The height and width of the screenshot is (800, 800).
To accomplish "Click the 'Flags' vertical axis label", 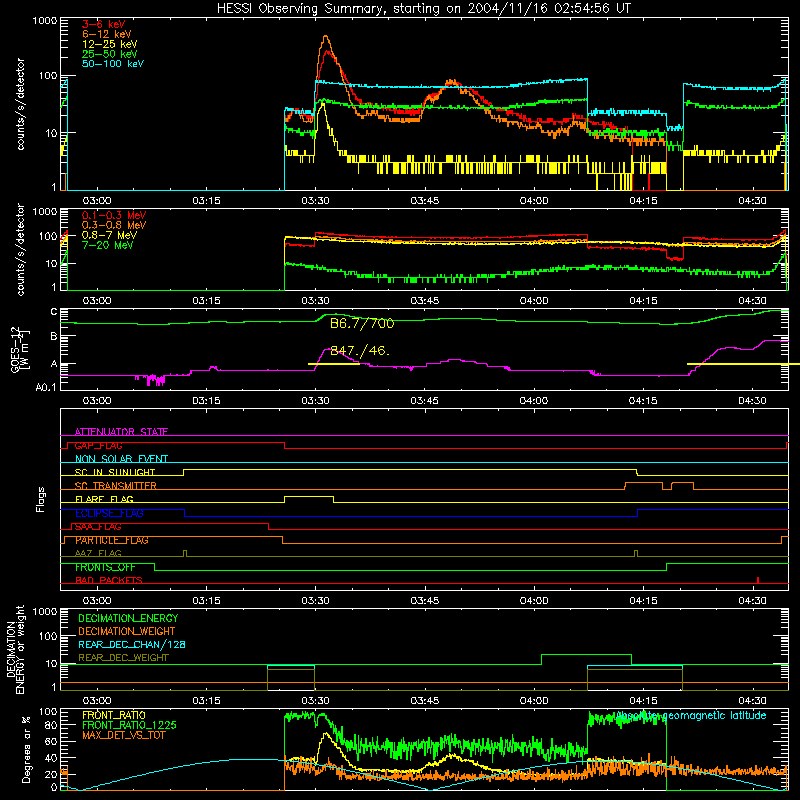I will click(x=41, y=499).
